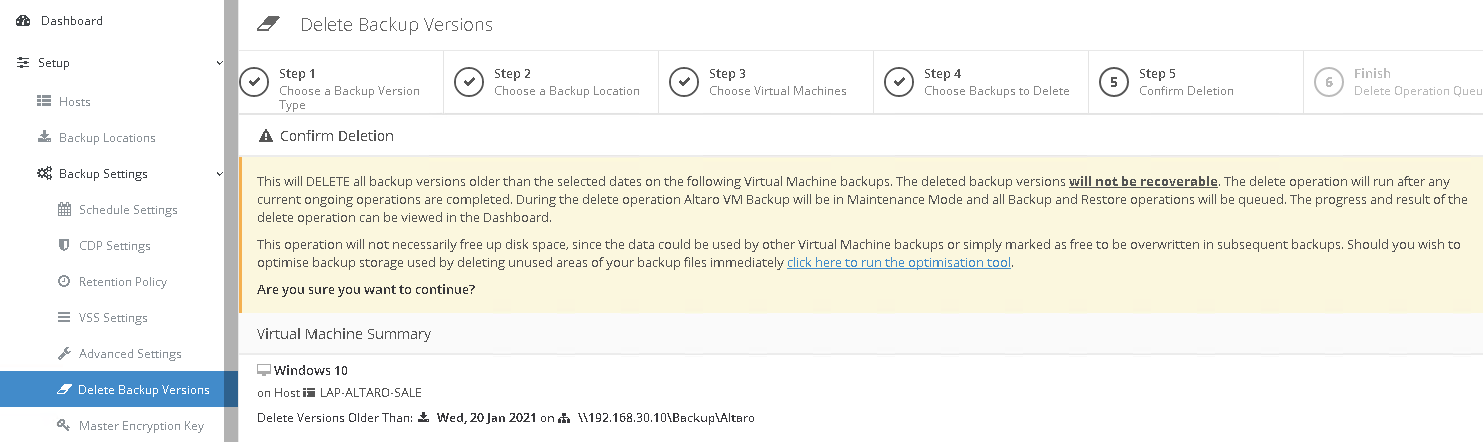Screen dimensions: 1483x442
Task: Click the Retention Policy clock icon
Action: (64, 282)
